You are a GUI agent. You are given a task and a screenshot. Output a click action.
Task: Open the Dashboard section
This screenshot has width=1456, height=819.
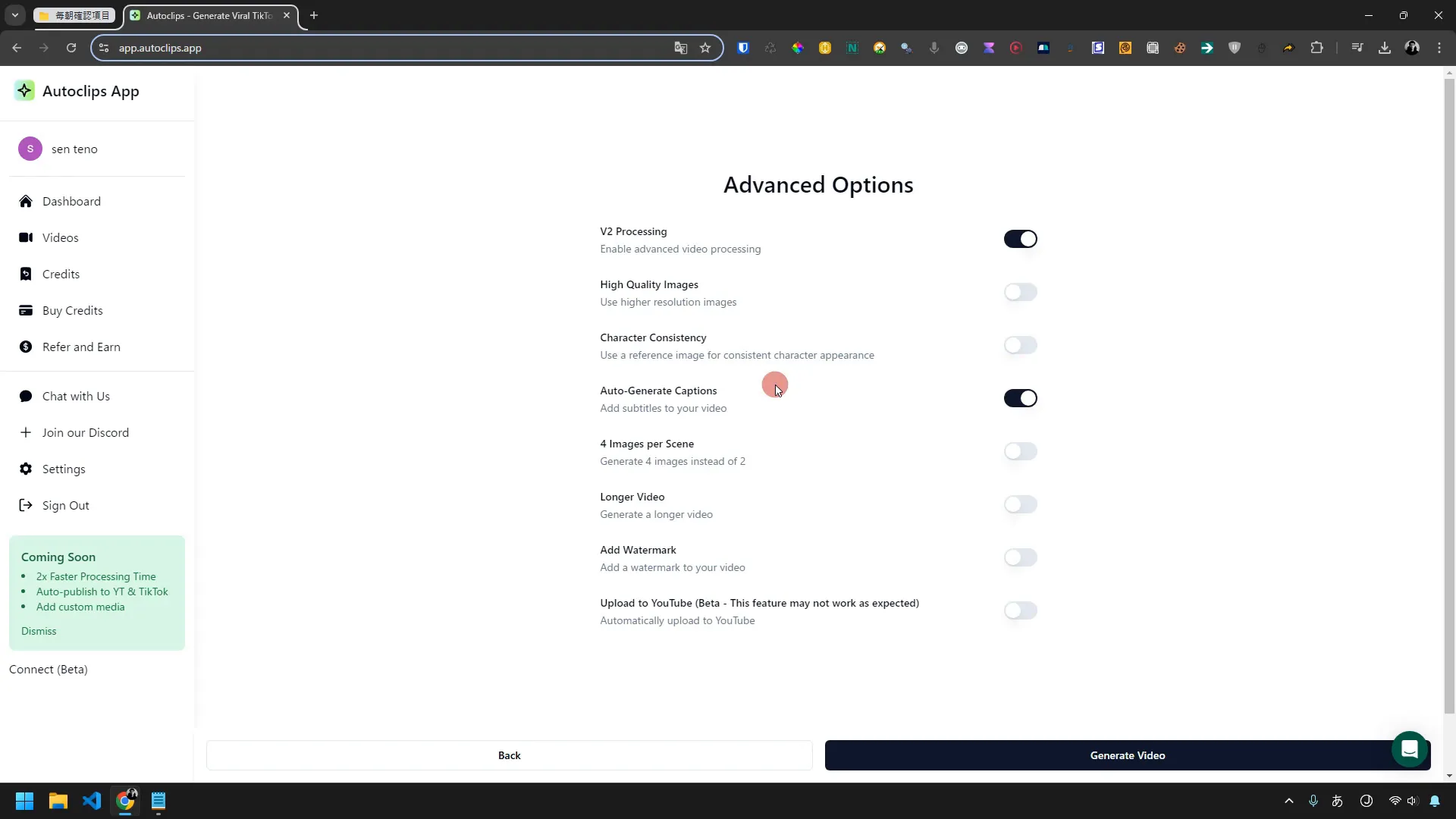(x=71, y=201)
